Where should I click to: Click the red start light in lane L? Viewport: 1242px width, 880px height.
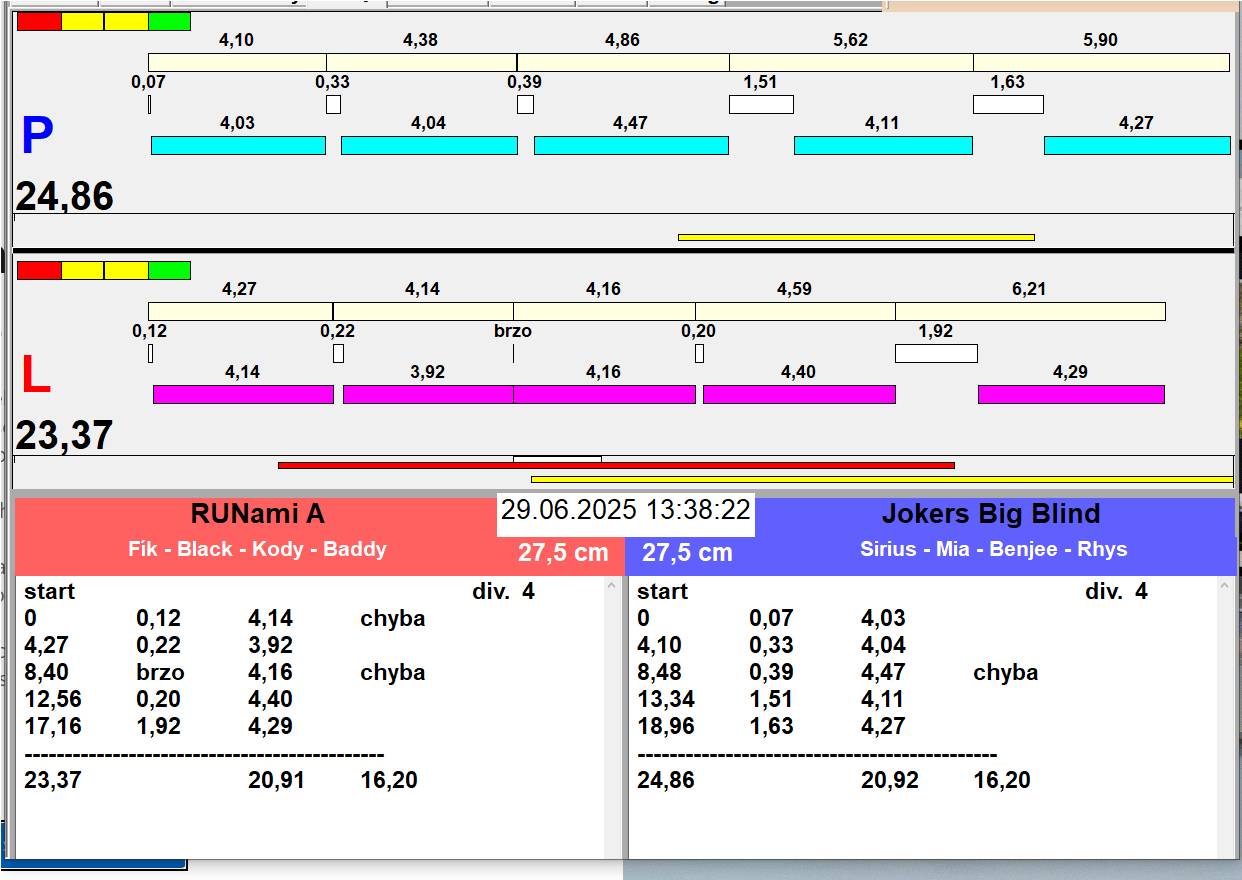(39, 270)
